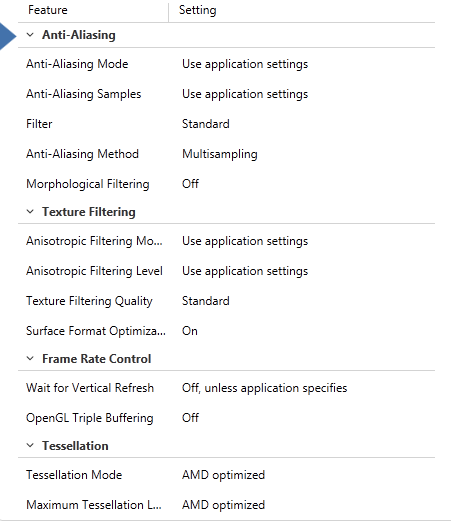This screenshot has height=529, width=451.
Task: Click the Setting column header
Action: point(198,10)
